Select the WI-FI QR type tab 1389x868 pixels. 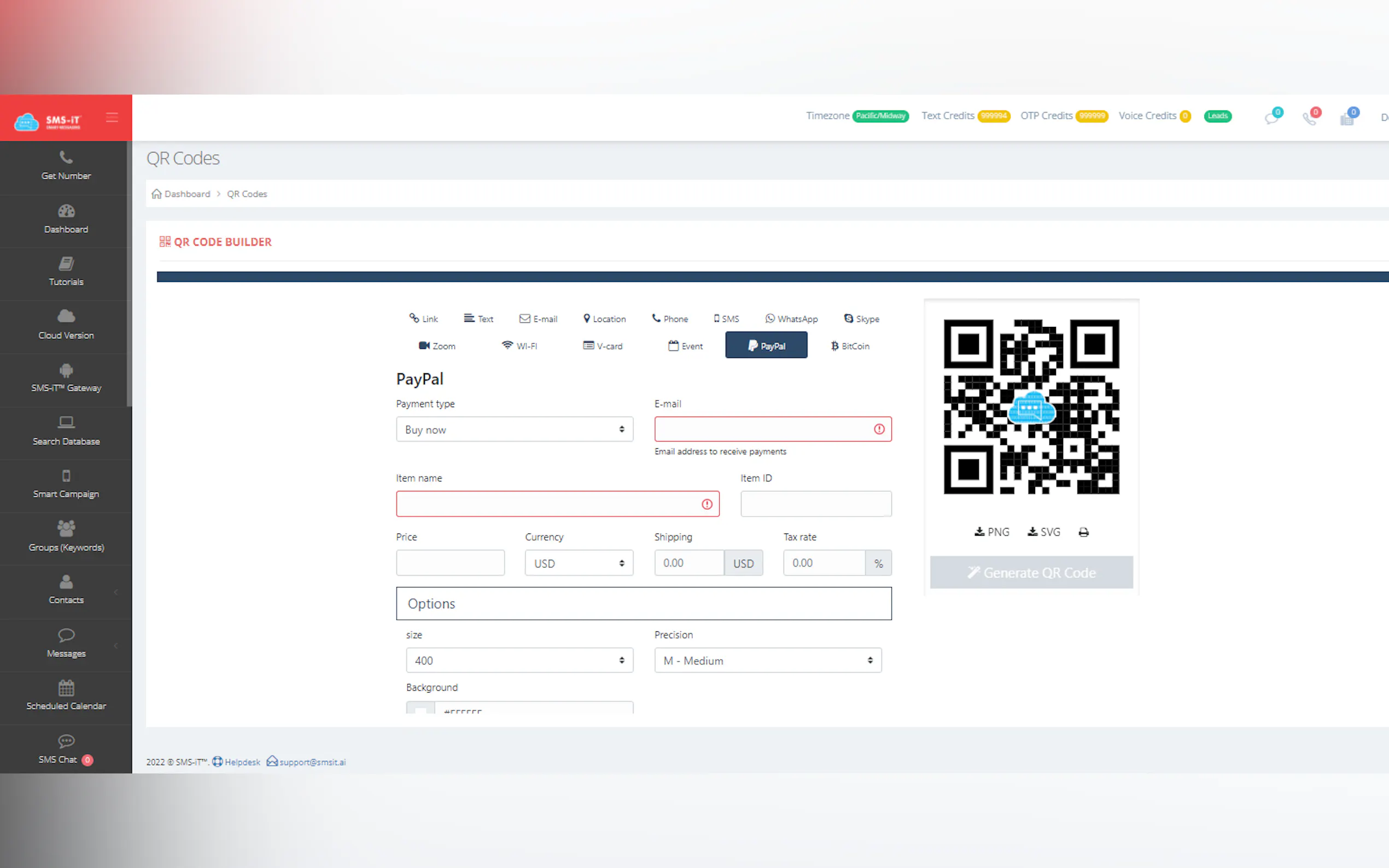(x=519, y=346)
